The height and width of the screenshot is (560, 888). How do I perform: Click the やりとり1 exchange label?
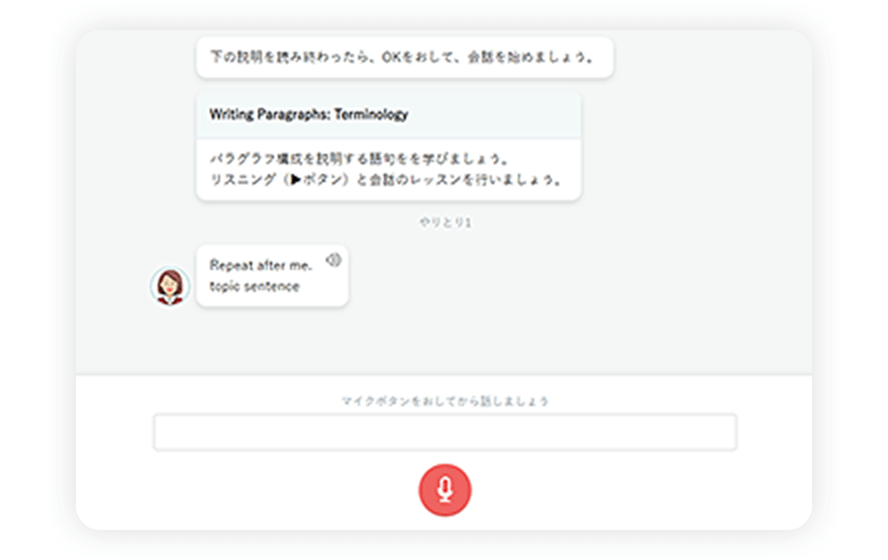pyautogui.click(x=444, y=222)
